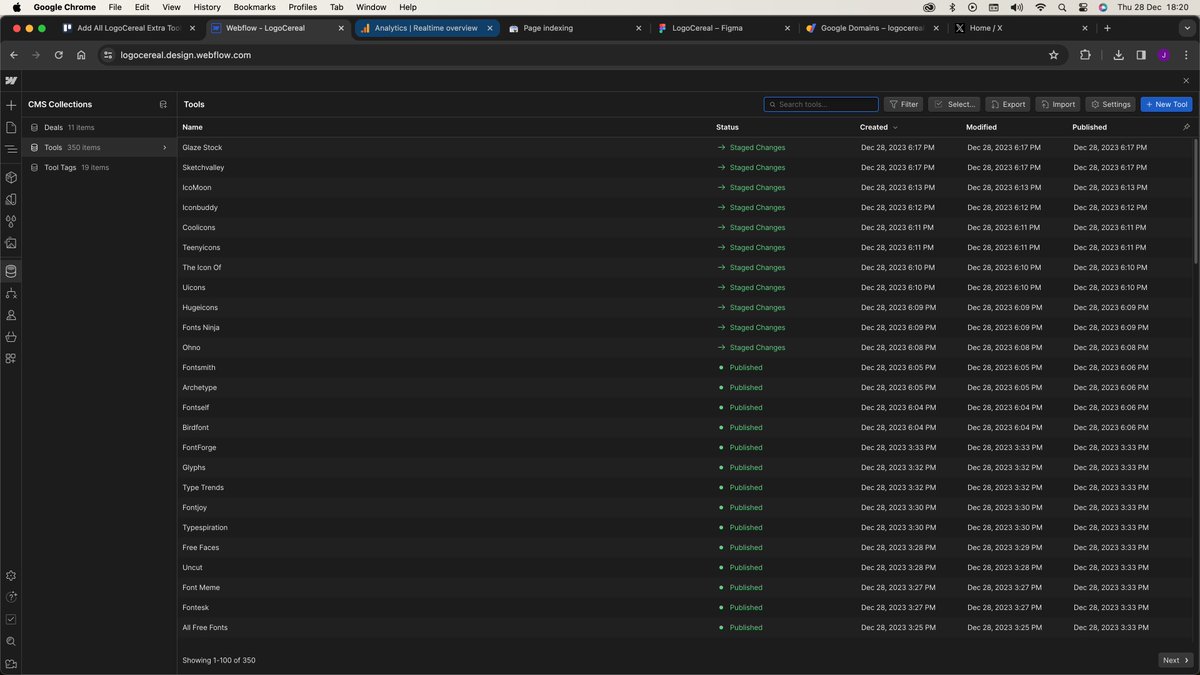Open Chrome profile J avatar
The image size is (1200, 675).
(x=1164, y=55)
